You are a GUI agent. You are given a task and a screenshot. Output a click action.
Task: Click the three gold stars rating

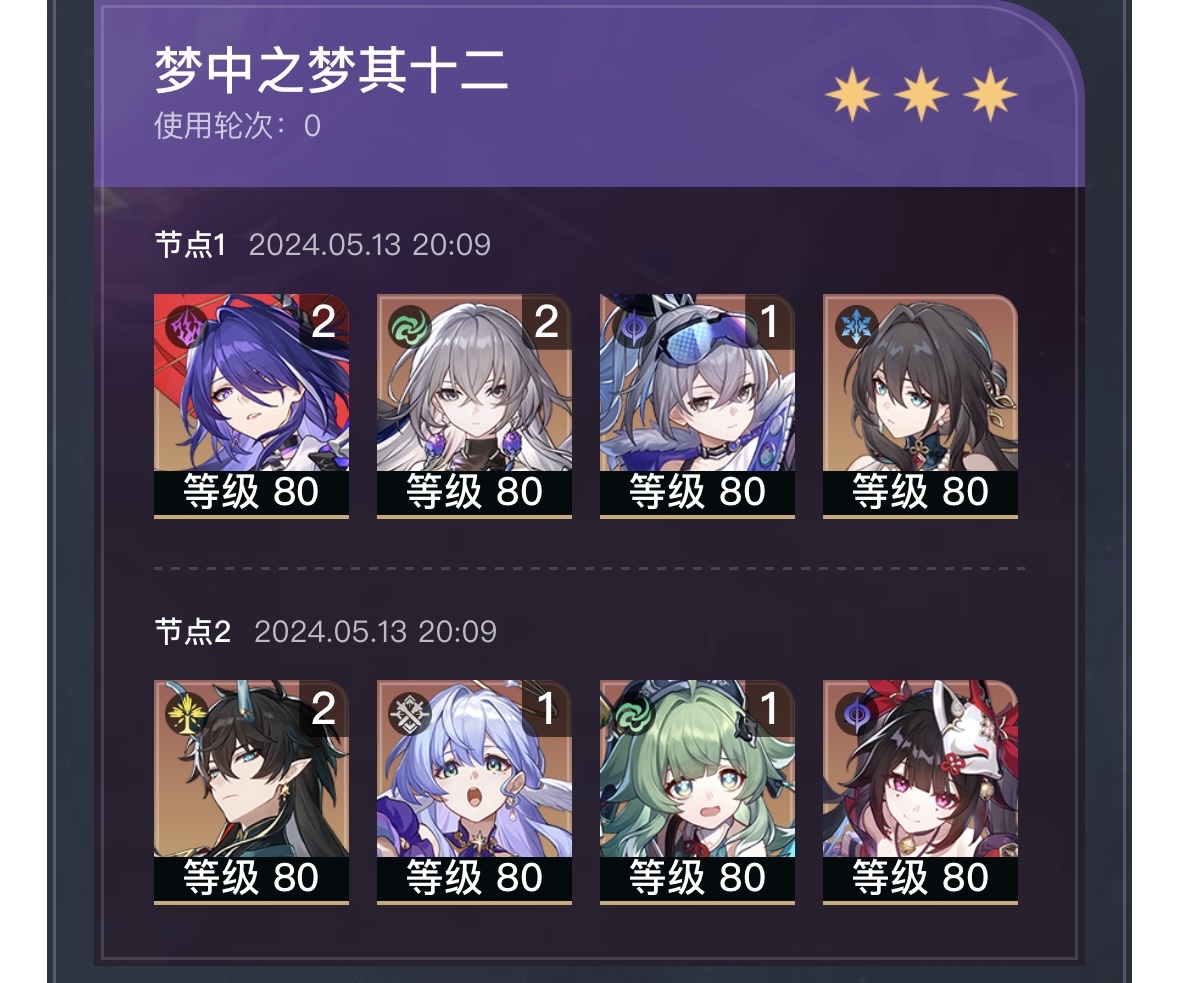pos(921,95)
